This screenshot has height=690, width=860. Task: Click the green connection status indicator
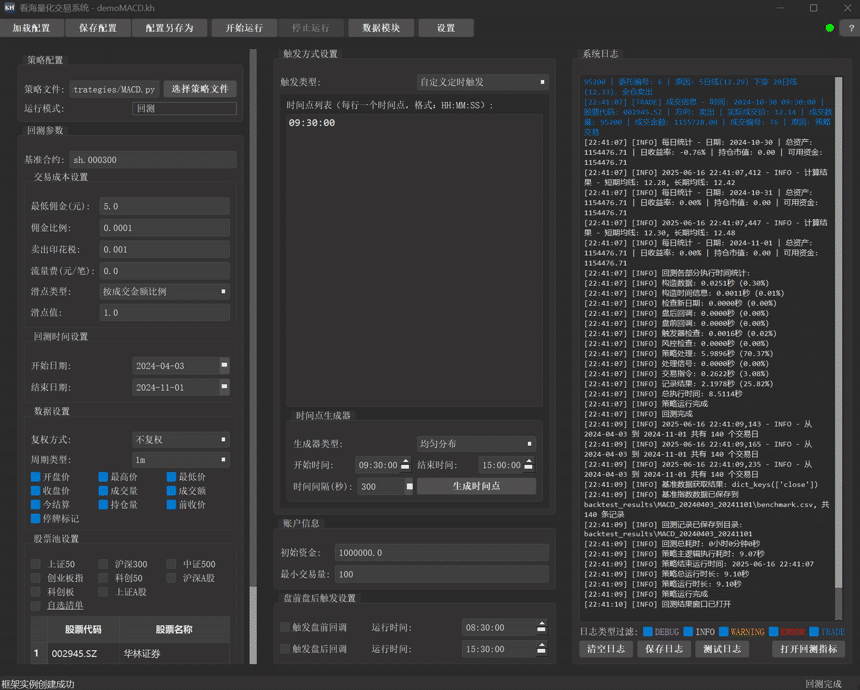coord(829,28)
